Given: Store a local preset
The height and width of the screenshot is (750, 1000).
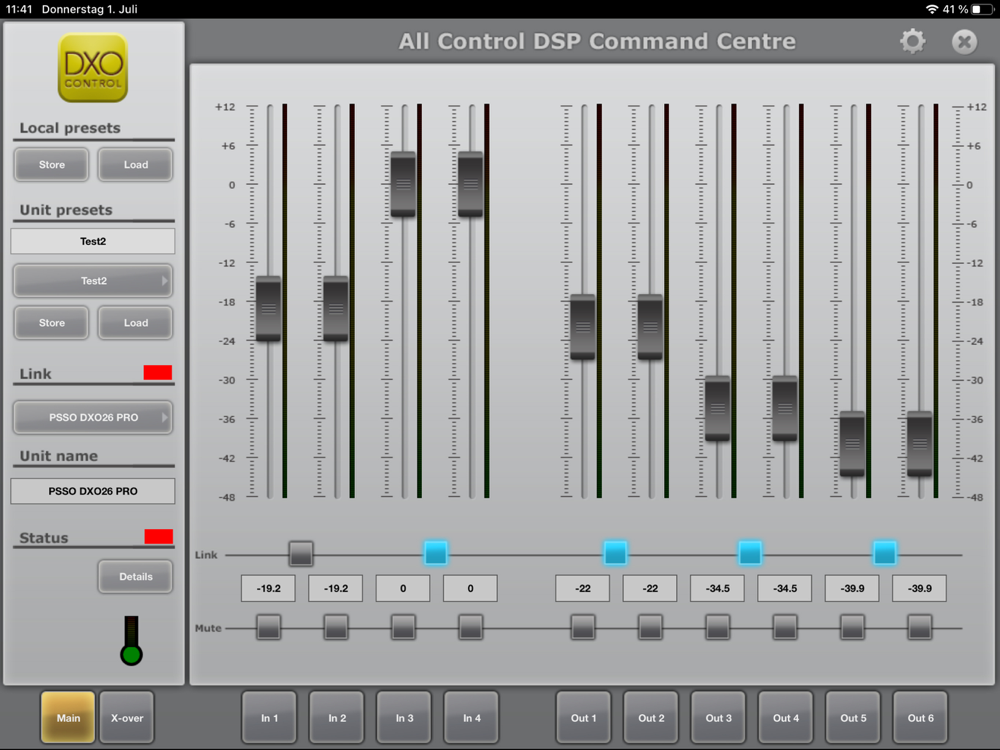Looking at the screenshot, I should pos(52,165).
